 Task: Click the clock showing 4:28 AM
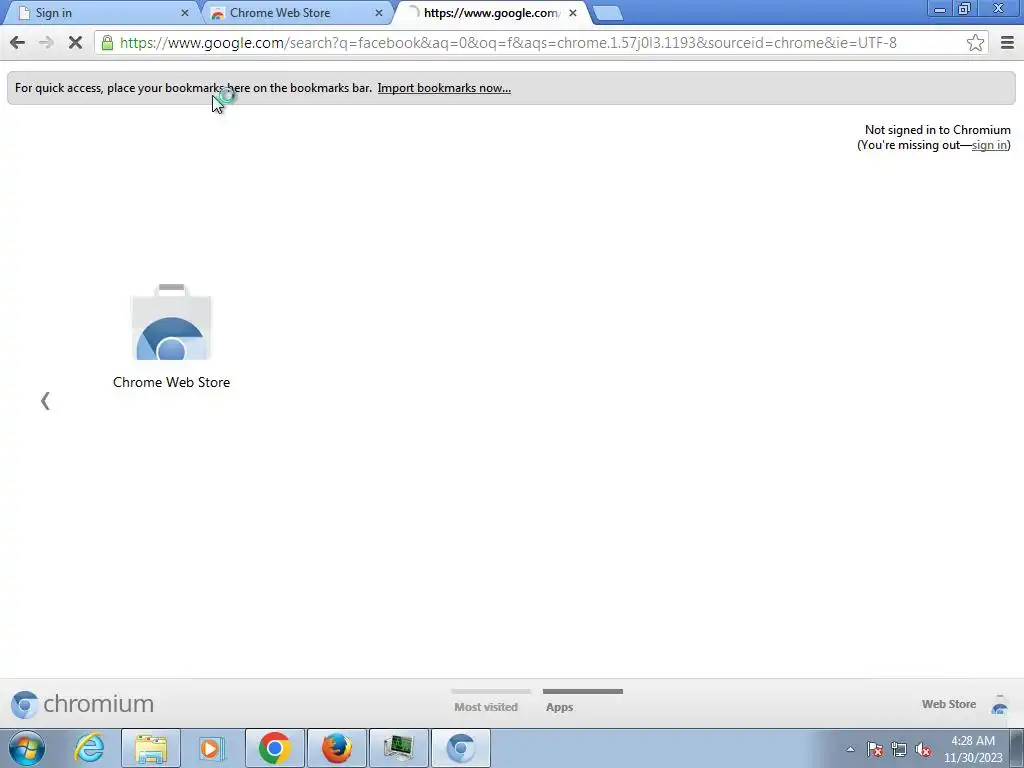pyautogui.click(x=972, y=749)
